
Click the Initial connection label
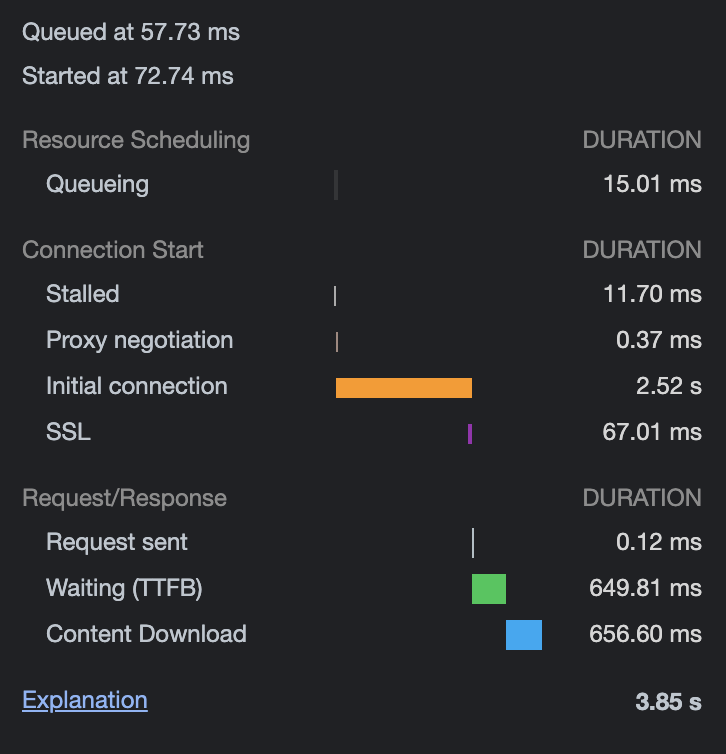137,386
